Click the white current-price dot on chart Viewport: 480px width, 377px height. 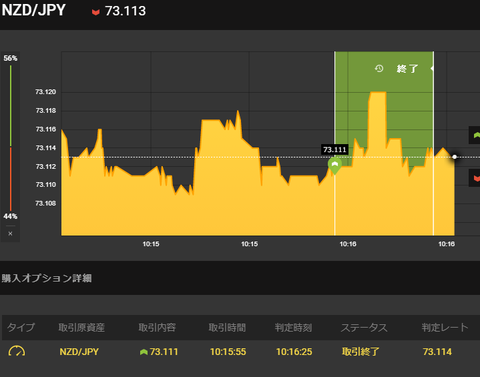point(454,157)
